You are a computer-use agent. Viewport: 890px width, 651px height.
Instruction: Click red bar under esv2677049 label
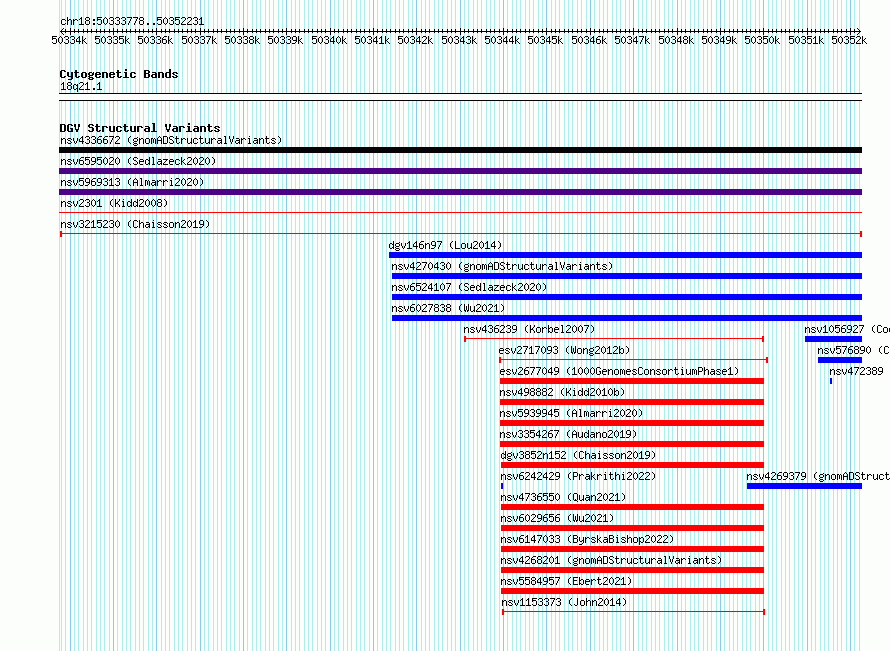(x=632, y=381)
